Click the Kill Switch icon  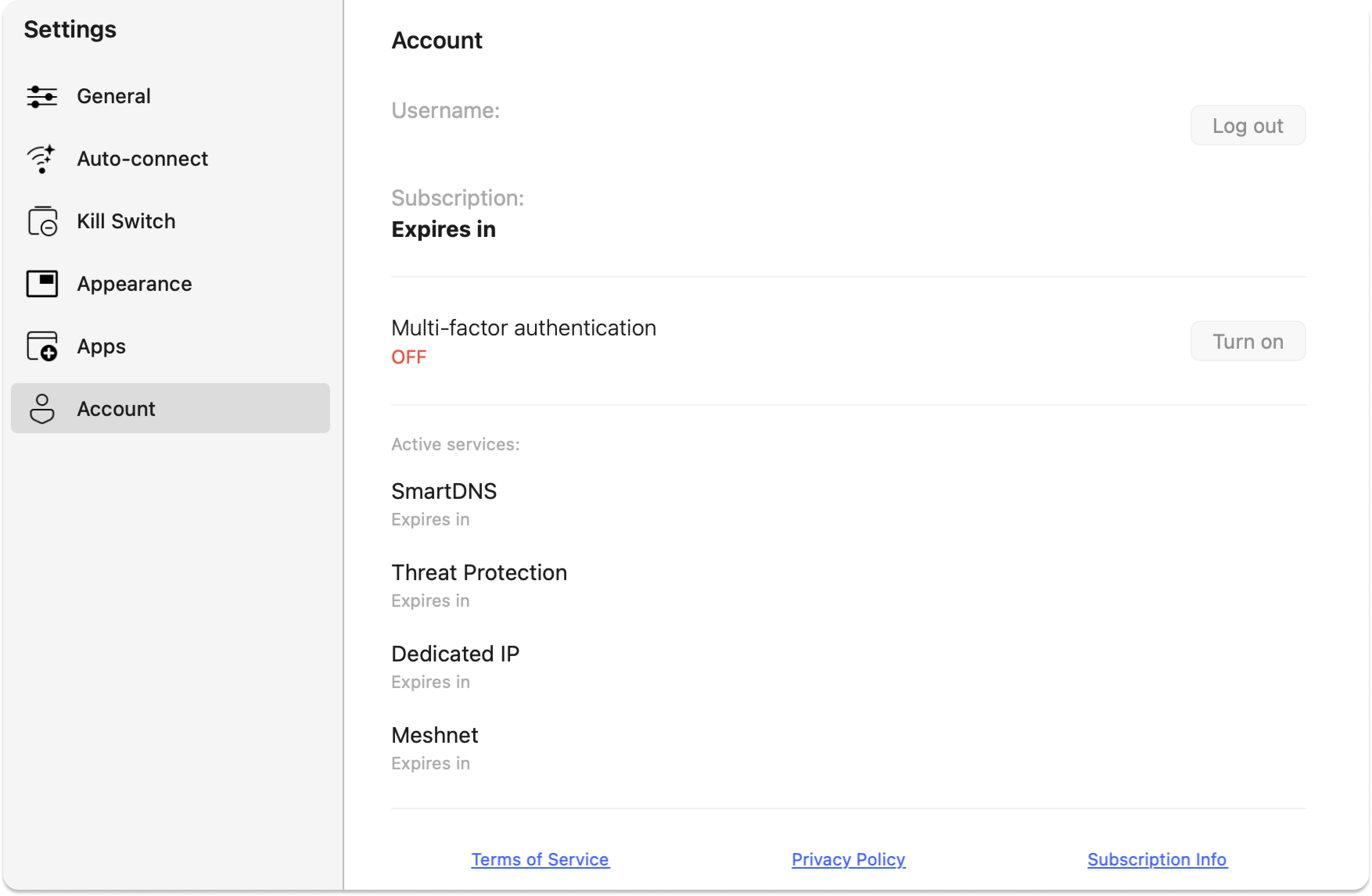pyautogui.click(x=42, y=221)
